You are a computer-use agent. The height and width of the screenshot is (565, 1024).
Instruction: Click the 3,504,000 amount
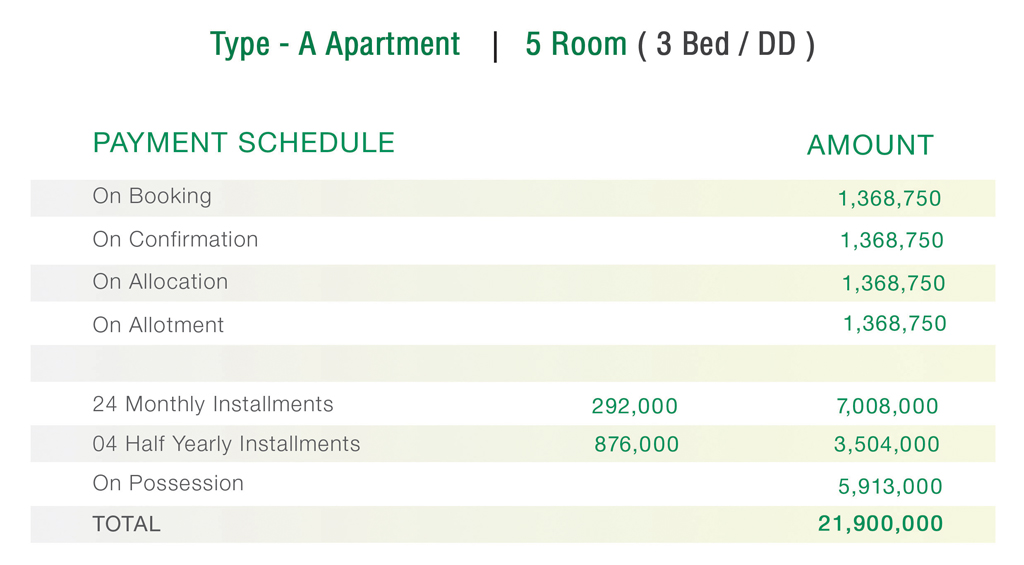(886, 445)
